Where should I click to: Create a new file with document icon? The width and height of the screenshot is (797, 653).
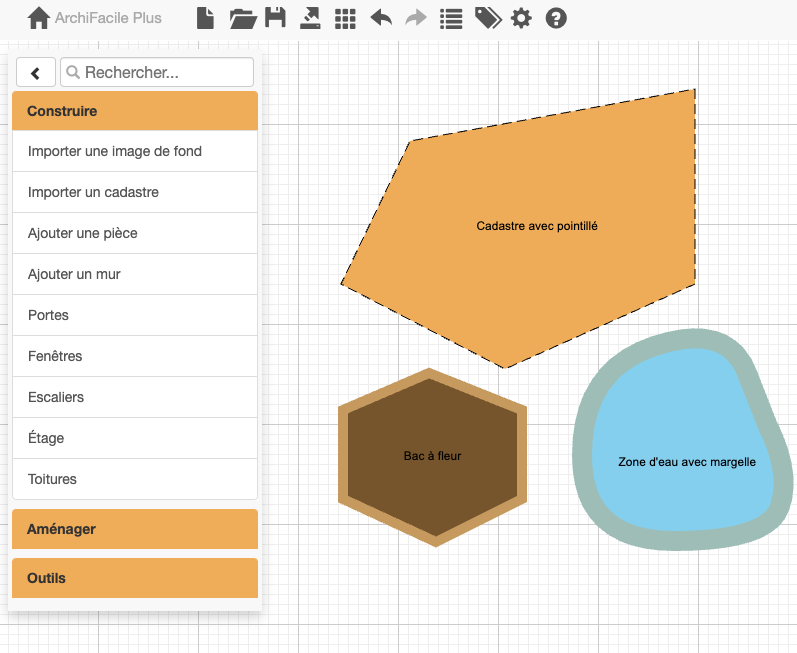205,18
